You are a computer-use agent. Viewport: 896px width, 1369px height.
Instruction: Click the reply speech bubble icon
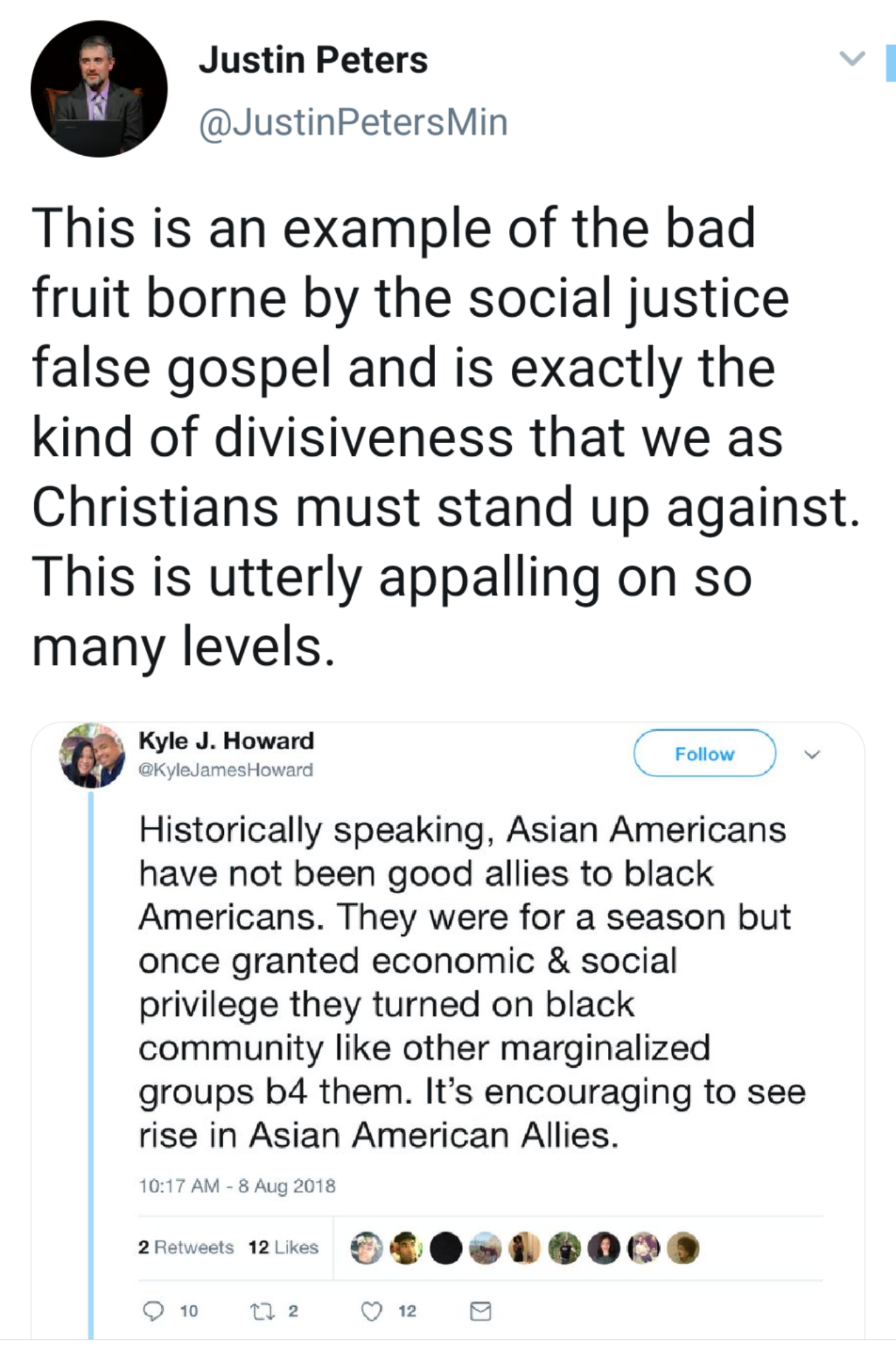(x=154, y=1311)
